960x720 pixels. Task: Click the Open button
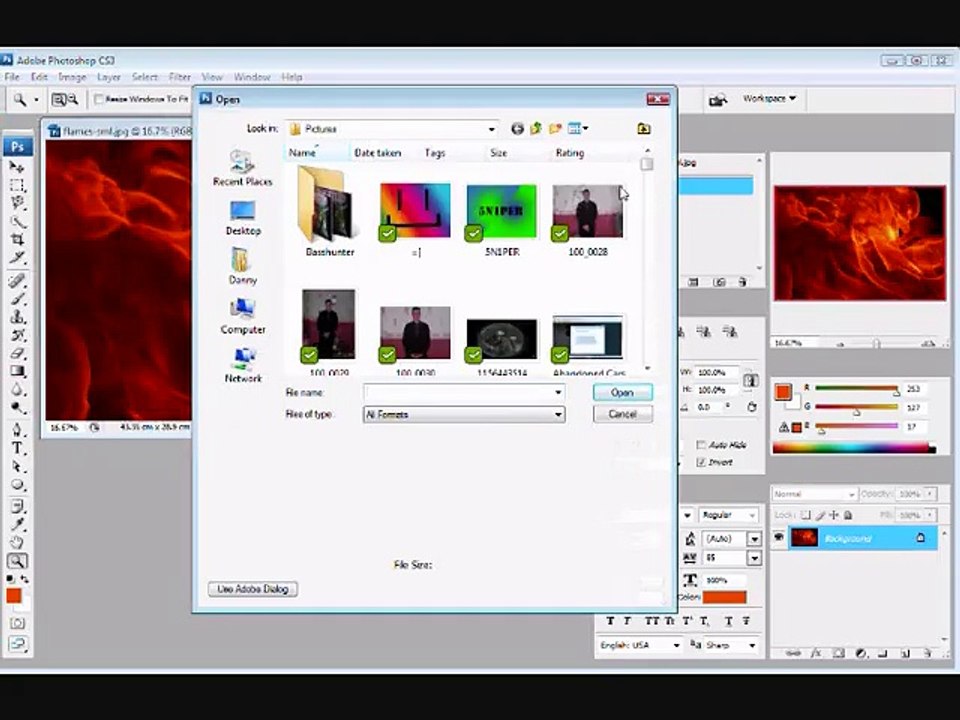pos(623,392)
